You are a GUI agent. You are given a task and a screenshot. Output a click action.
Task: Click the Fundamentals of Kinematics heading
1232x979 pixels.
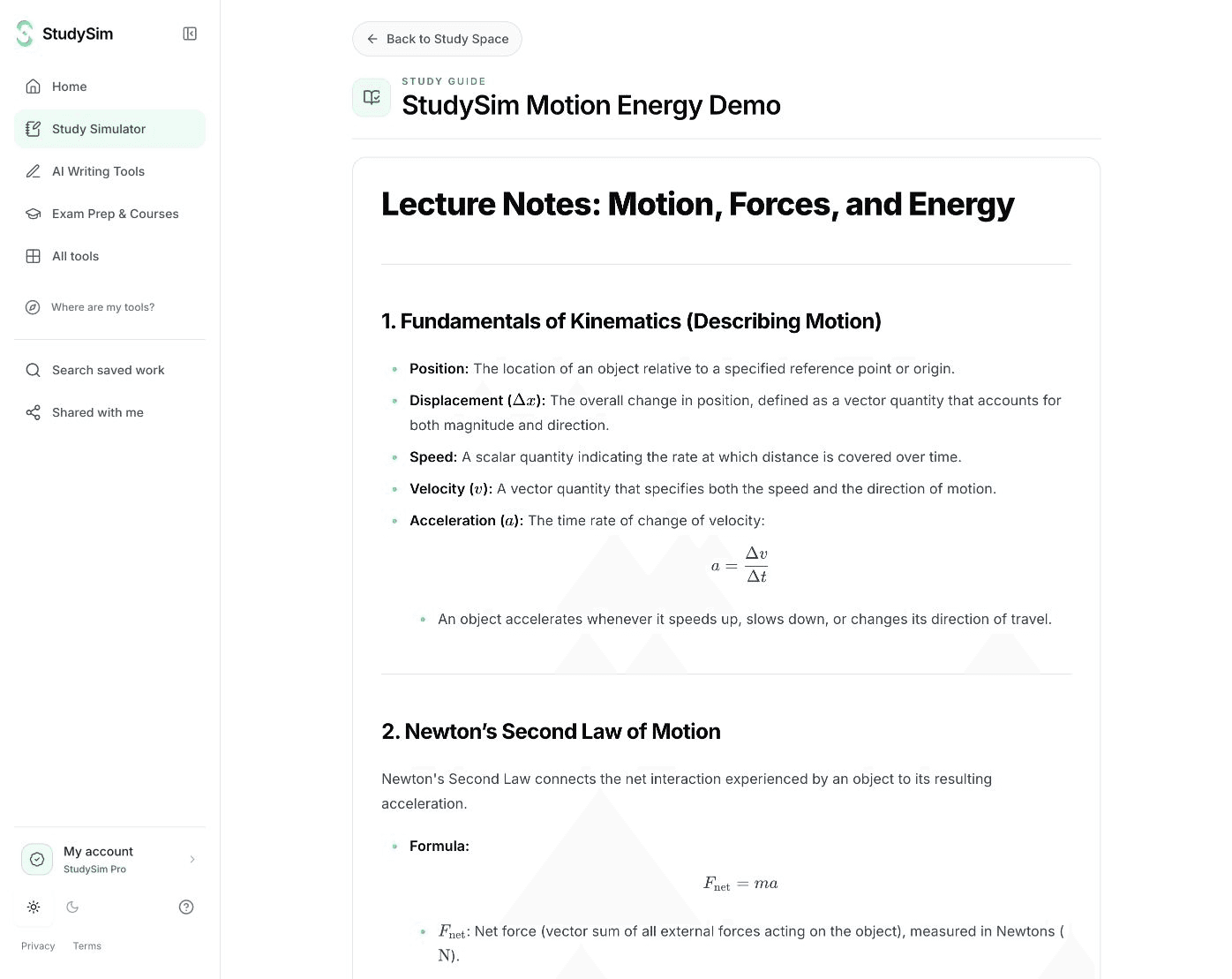click(631, 321)
